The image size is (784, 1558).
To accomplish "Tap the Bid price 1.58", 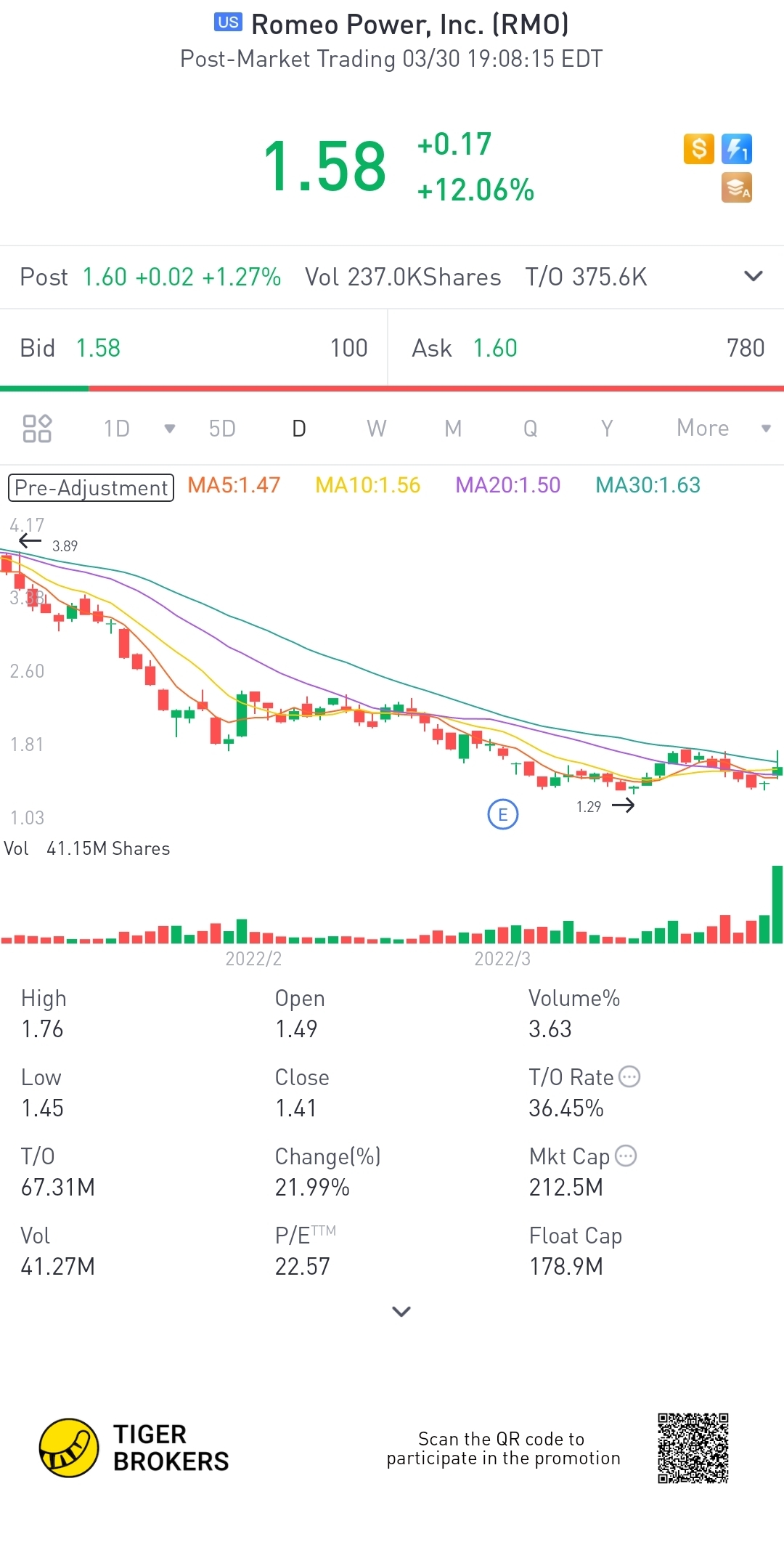I will coord(98,348).
